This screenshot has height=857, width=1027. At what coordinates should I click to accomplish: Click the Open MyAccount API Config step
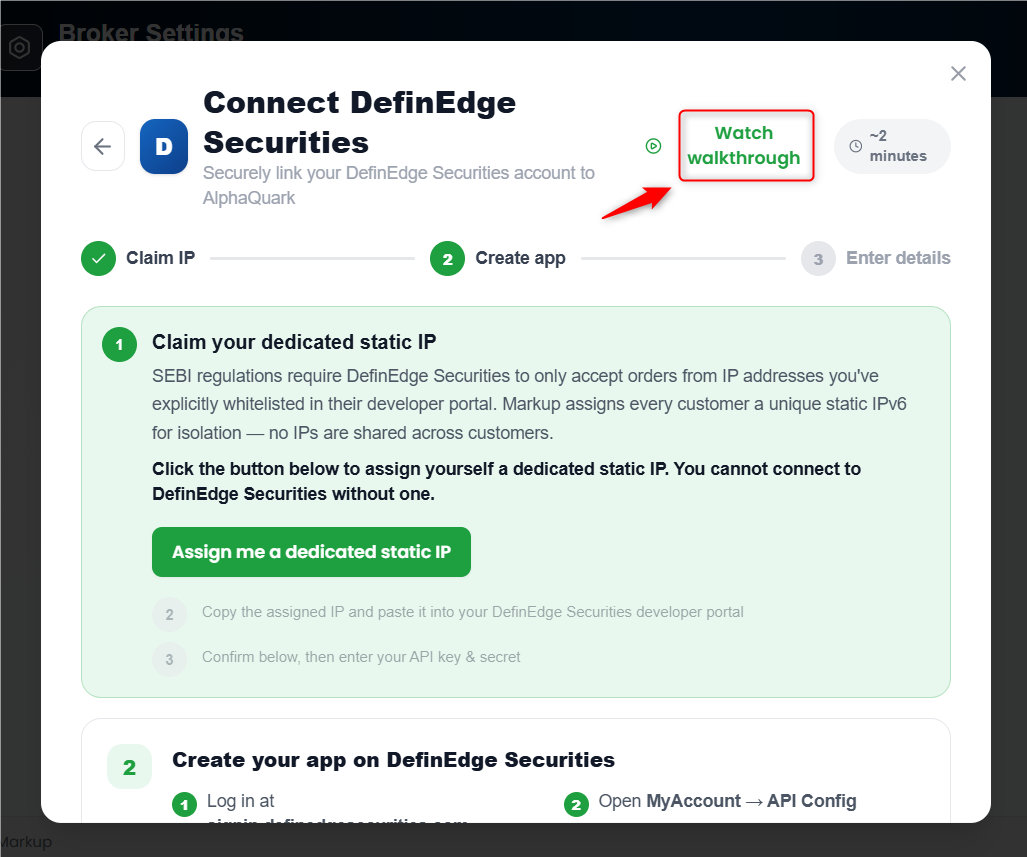click(711, 802)
